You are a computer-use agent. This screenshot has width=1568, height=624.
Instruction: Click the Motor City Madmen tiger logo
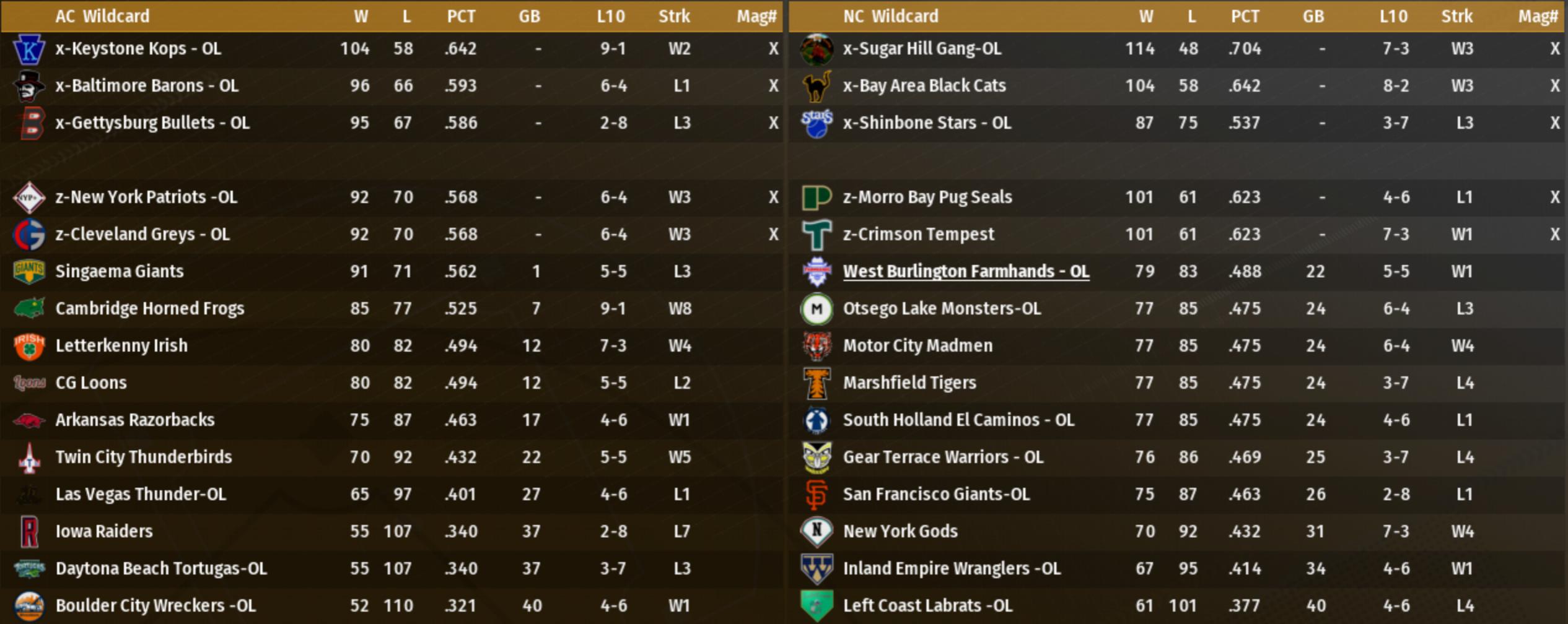pyautogui.click(x=816, y=346)
